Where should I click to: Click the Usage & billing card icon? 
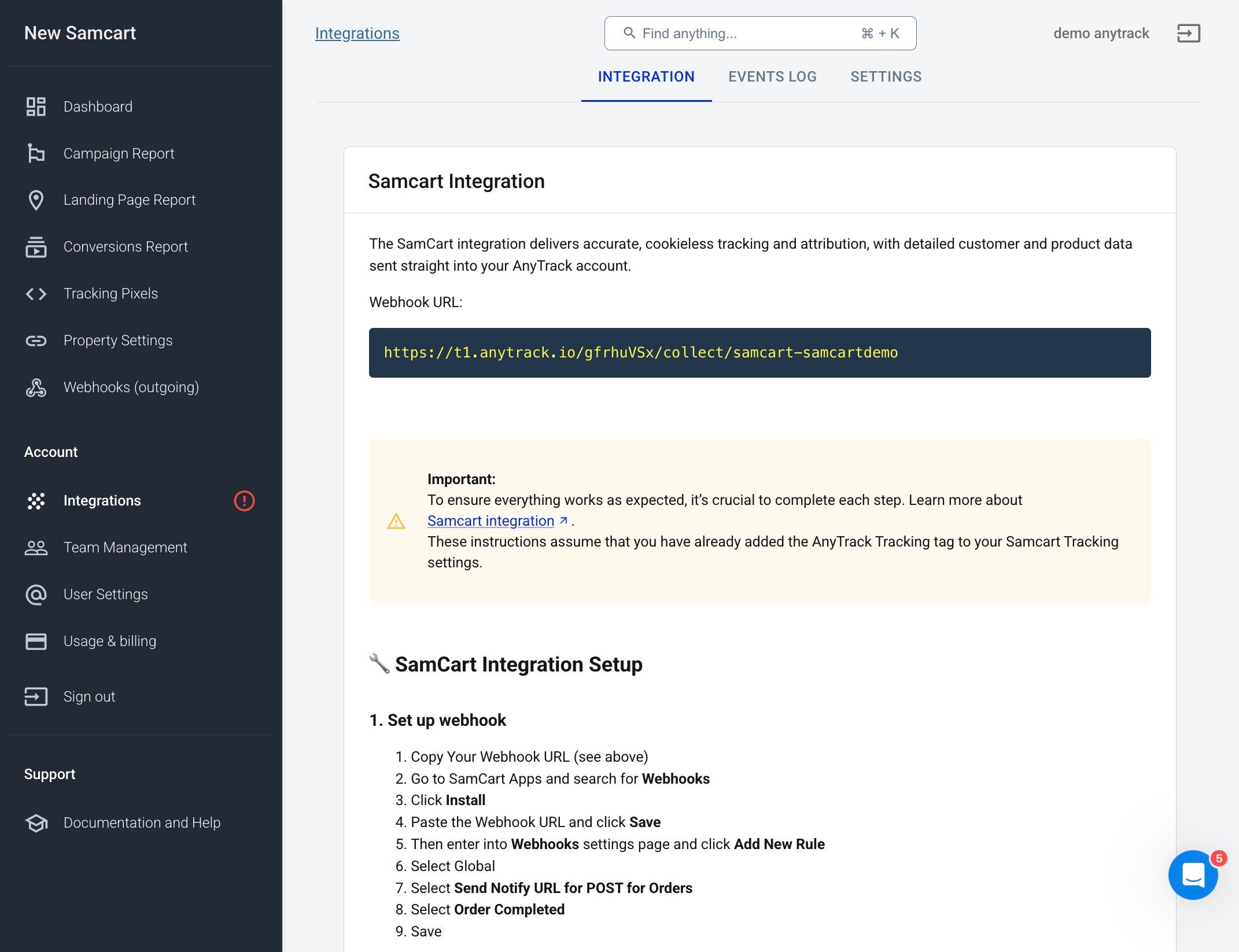click(x=36, y=641)
